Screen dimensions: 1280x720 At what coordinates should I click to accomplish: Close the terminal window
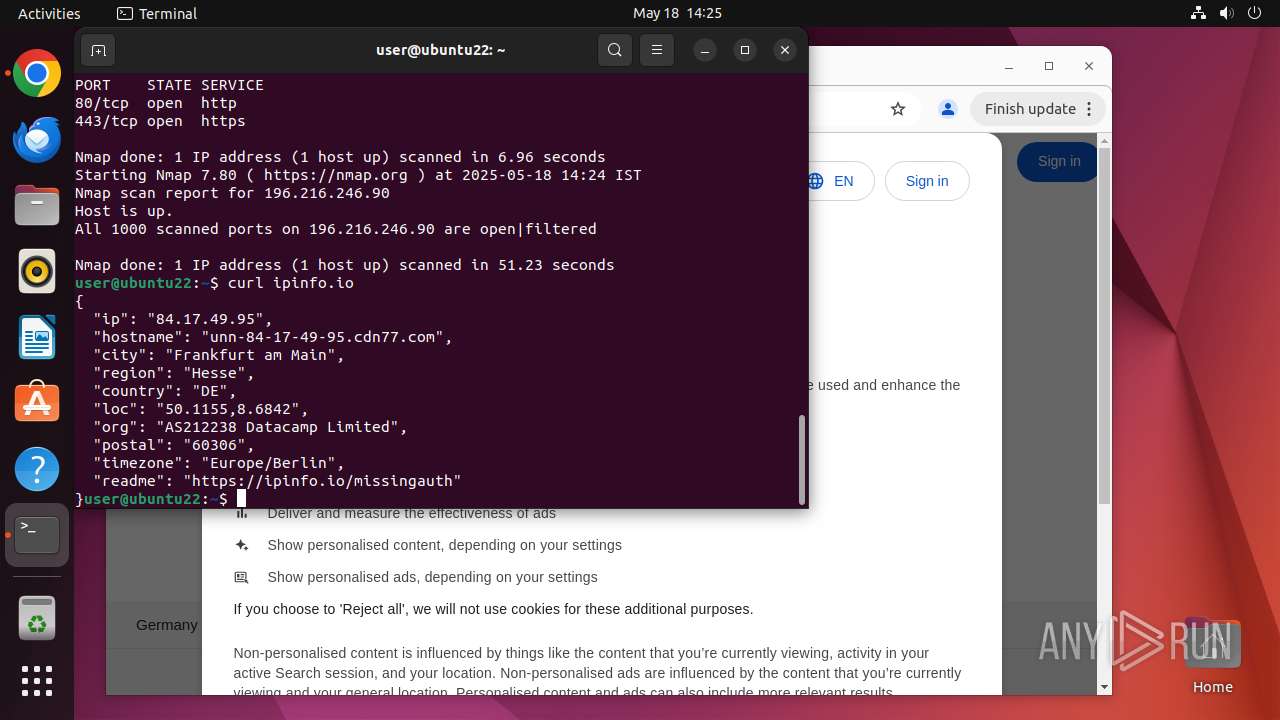pos(785,50)
